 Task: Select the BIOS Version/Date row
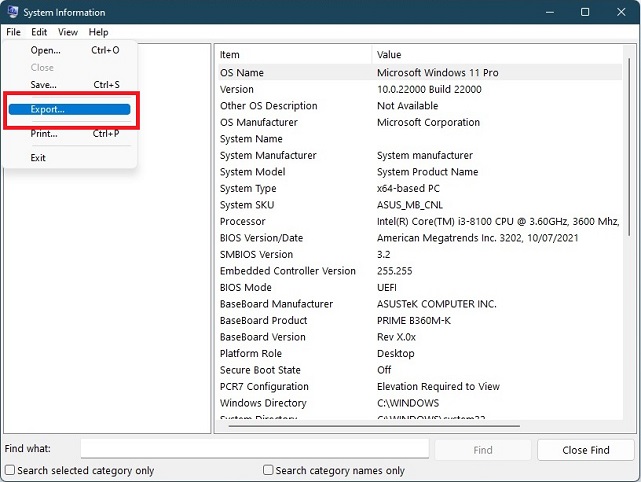420,238
